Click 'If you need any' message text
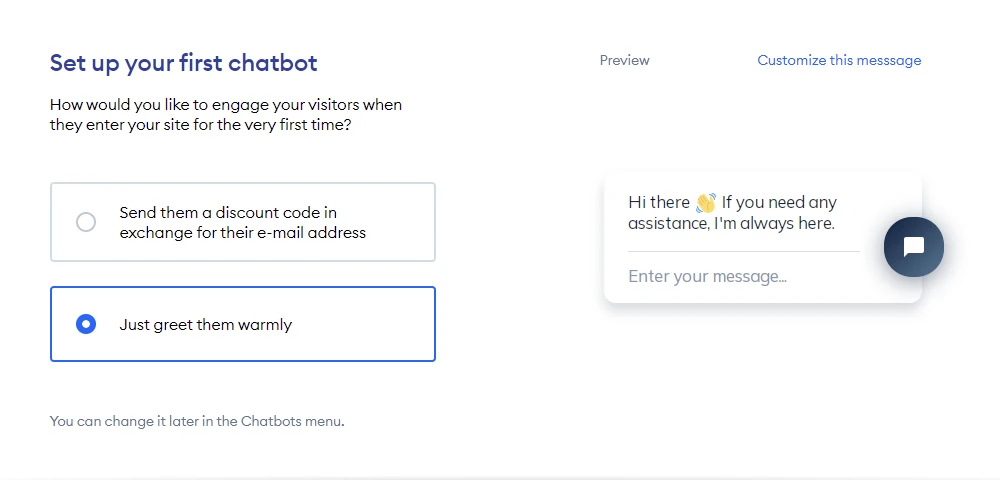This screenshot has width=1000, height=480. coord(779,203)
